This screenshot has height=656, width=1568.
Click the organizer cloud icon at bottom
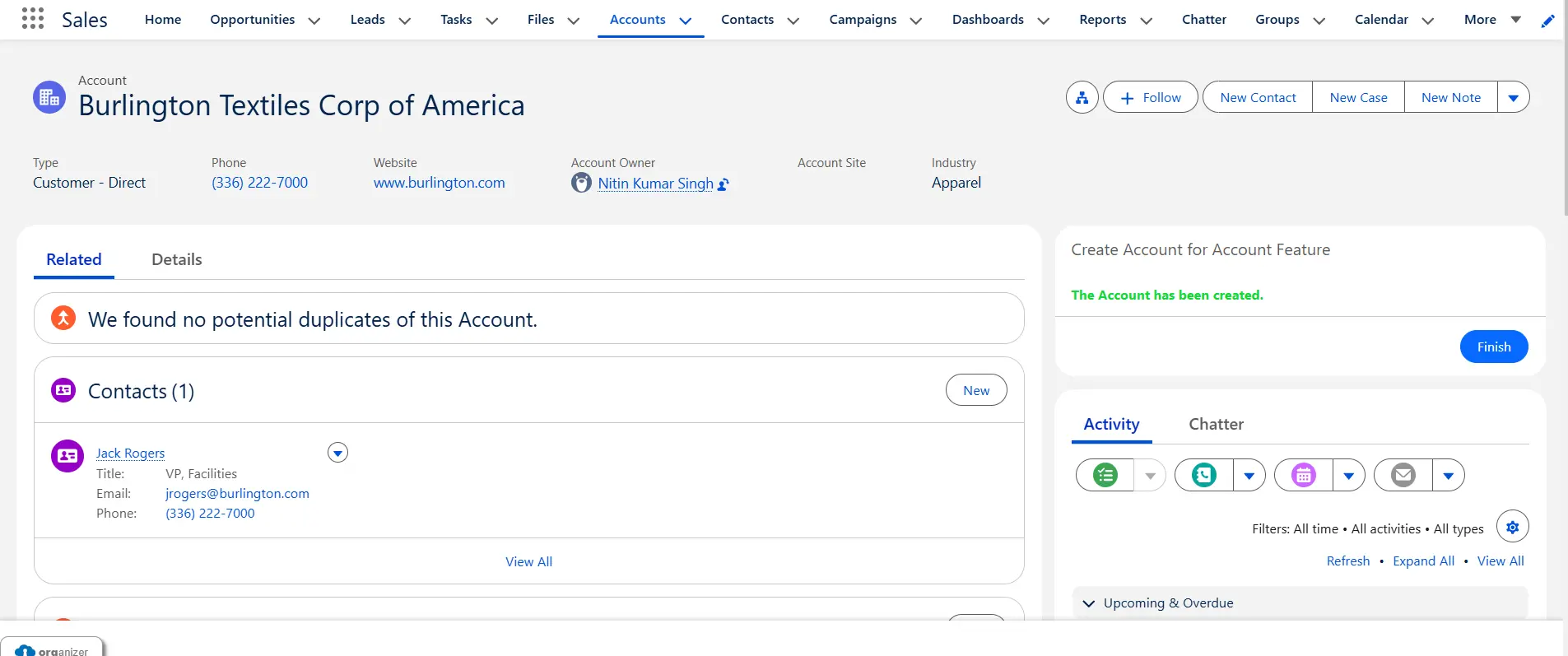click(x=26, y=651)
